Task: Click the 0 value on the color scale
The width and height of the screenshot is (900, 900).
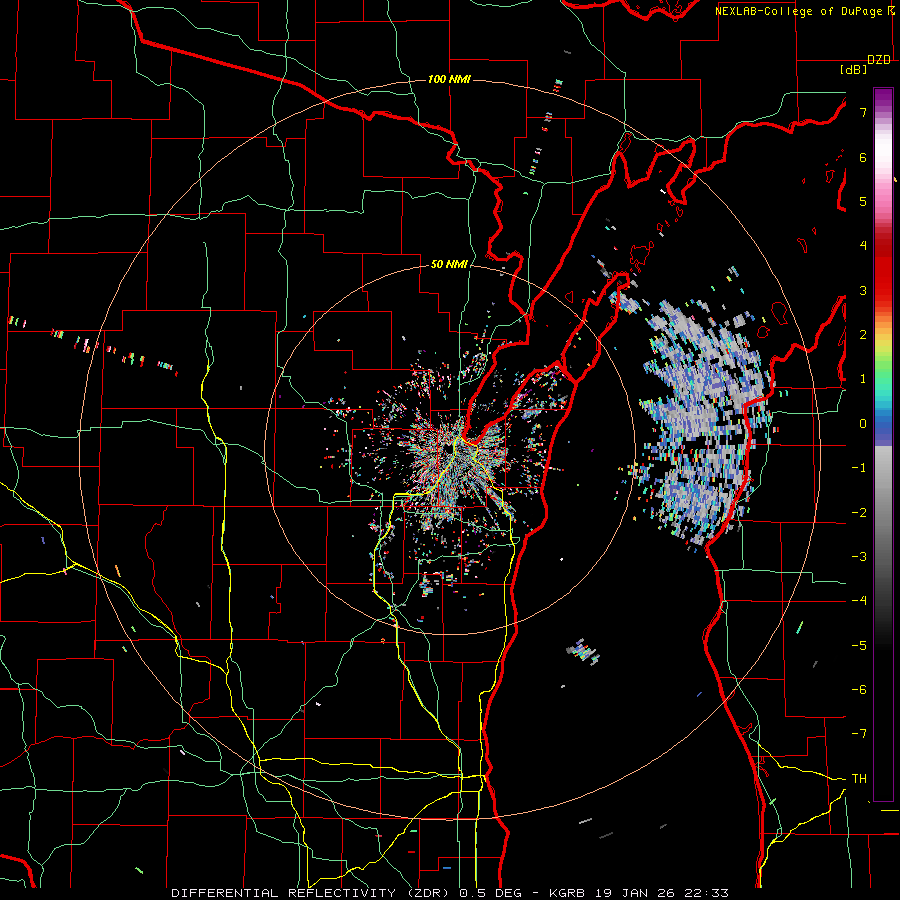Action: pyautogui.click(x=863, y=424)
